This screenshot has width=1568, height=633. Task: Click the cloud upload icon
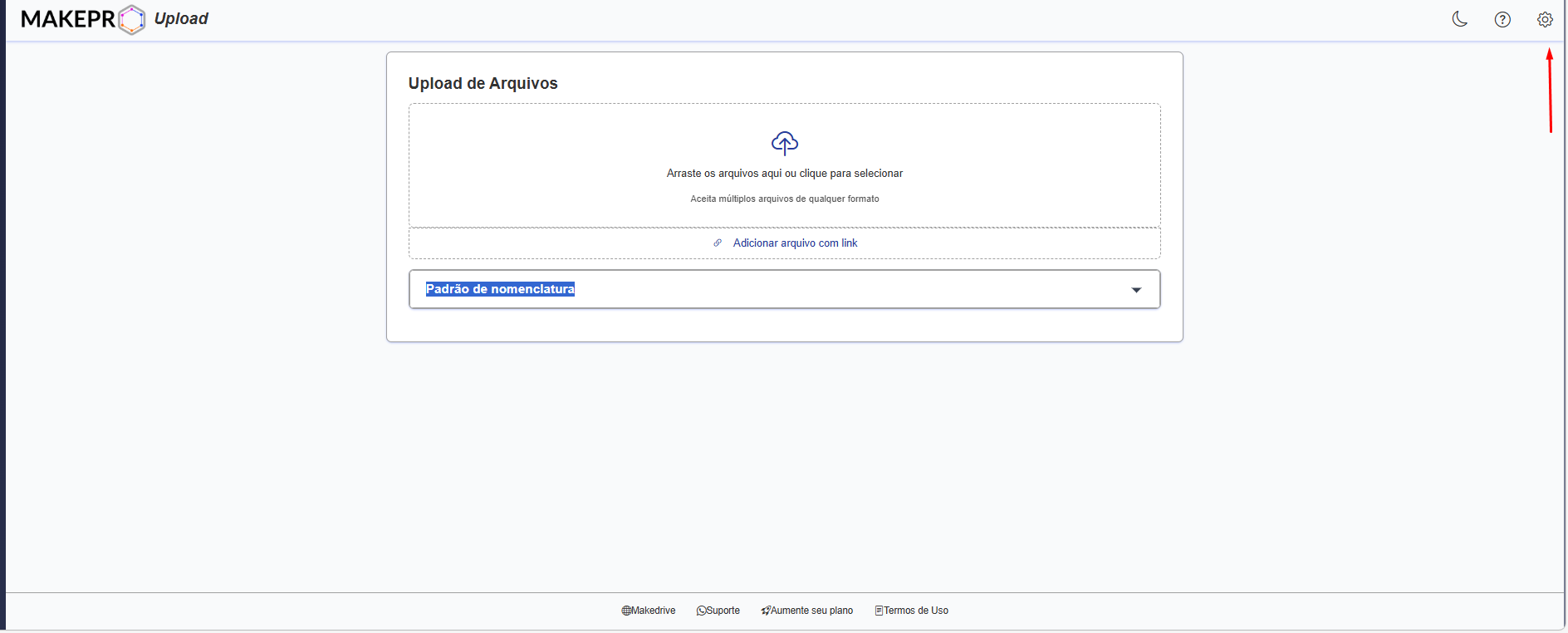(784, 144)
